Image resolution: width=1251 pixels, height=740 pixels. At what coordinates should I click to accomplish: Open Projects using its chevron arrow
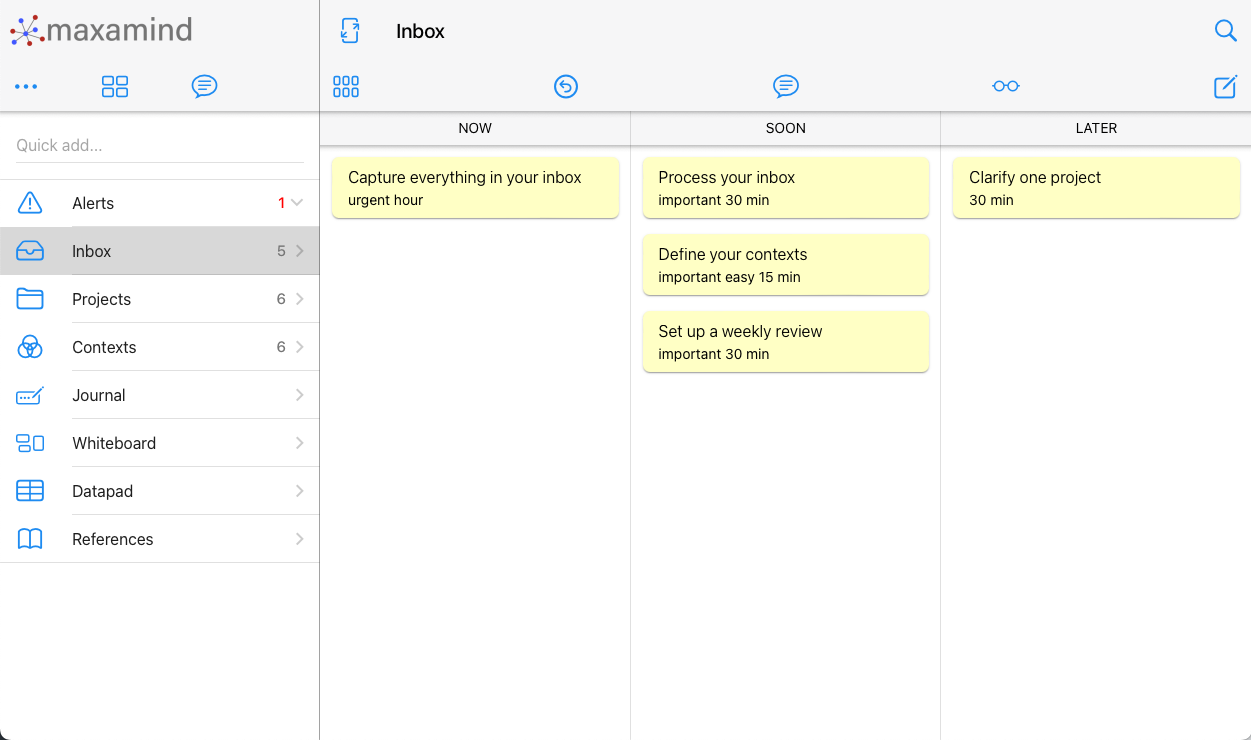coord(299,299)
